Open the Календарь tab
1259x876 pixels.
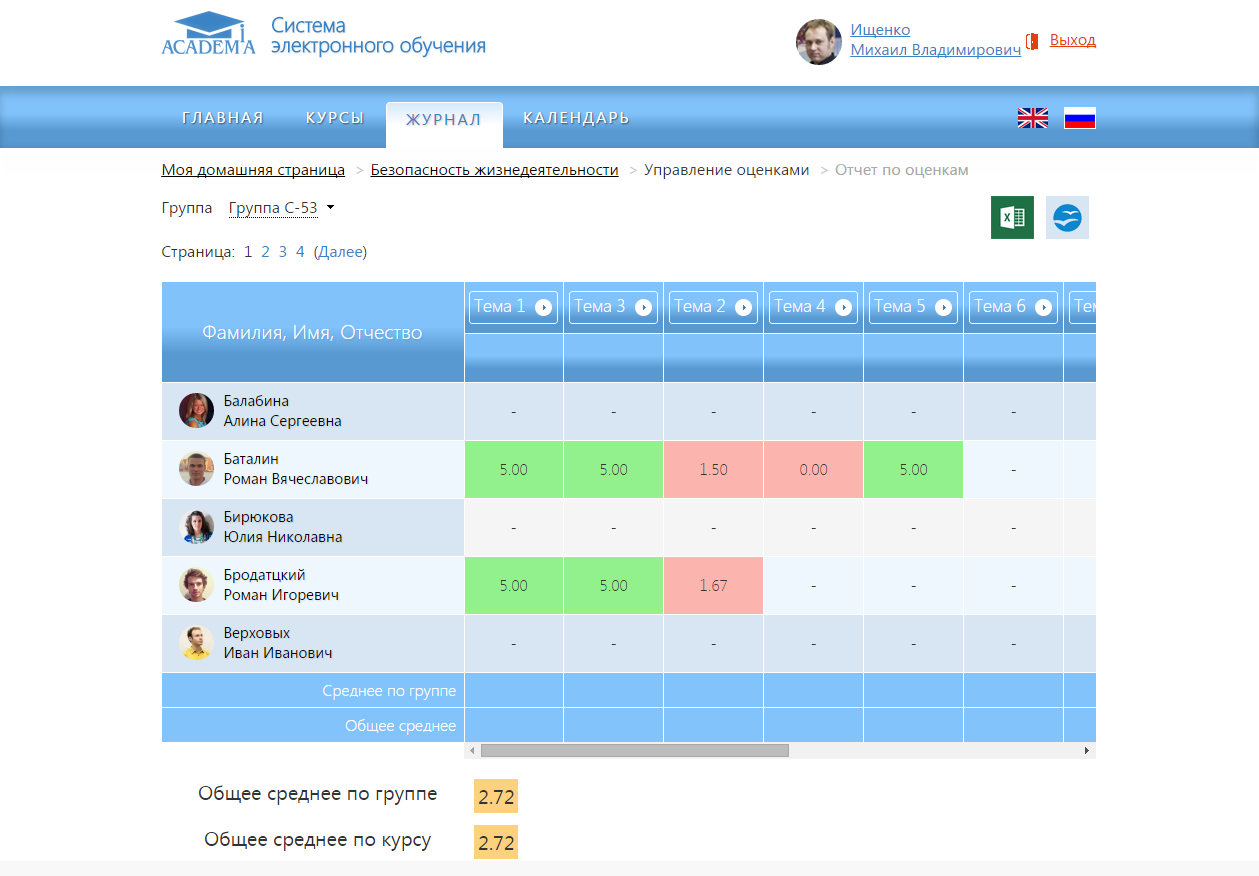[x=576, y=118]
